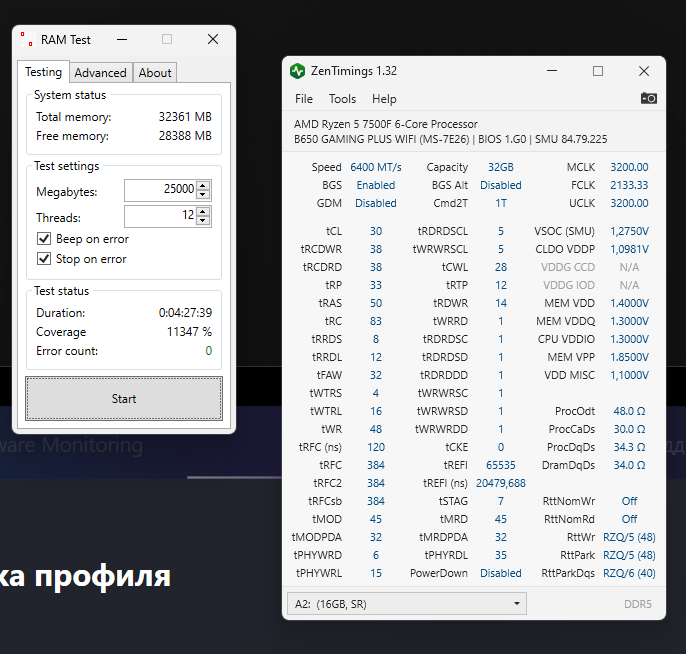Click the Coverage value 11347 %
Screen dimensions: 686x654
pos(189,332)
